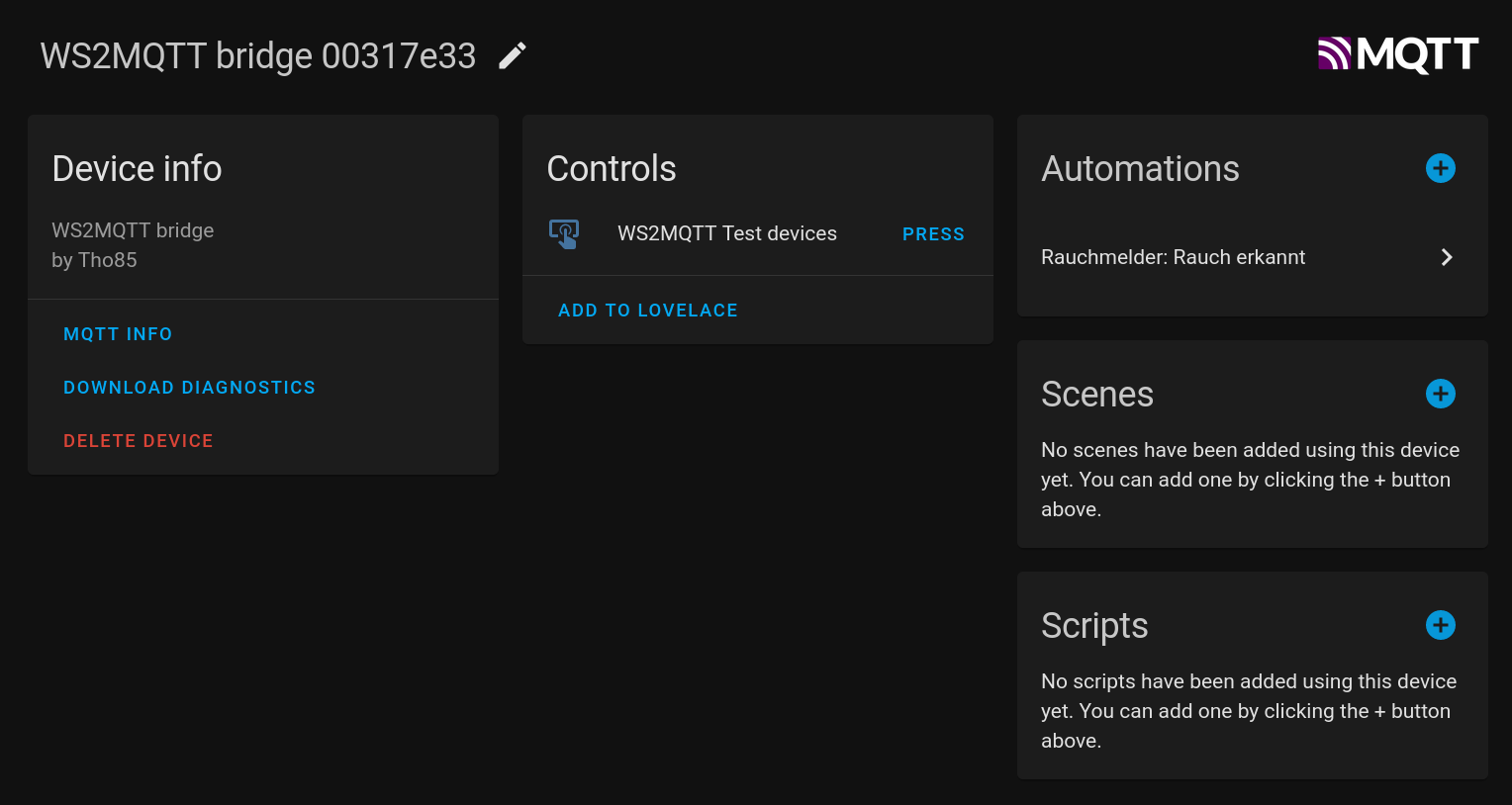Image resolution: width=1512 pixels, height=805 pixels.
Task: Add a new scene with plus icon
Action: point(1440,394)
